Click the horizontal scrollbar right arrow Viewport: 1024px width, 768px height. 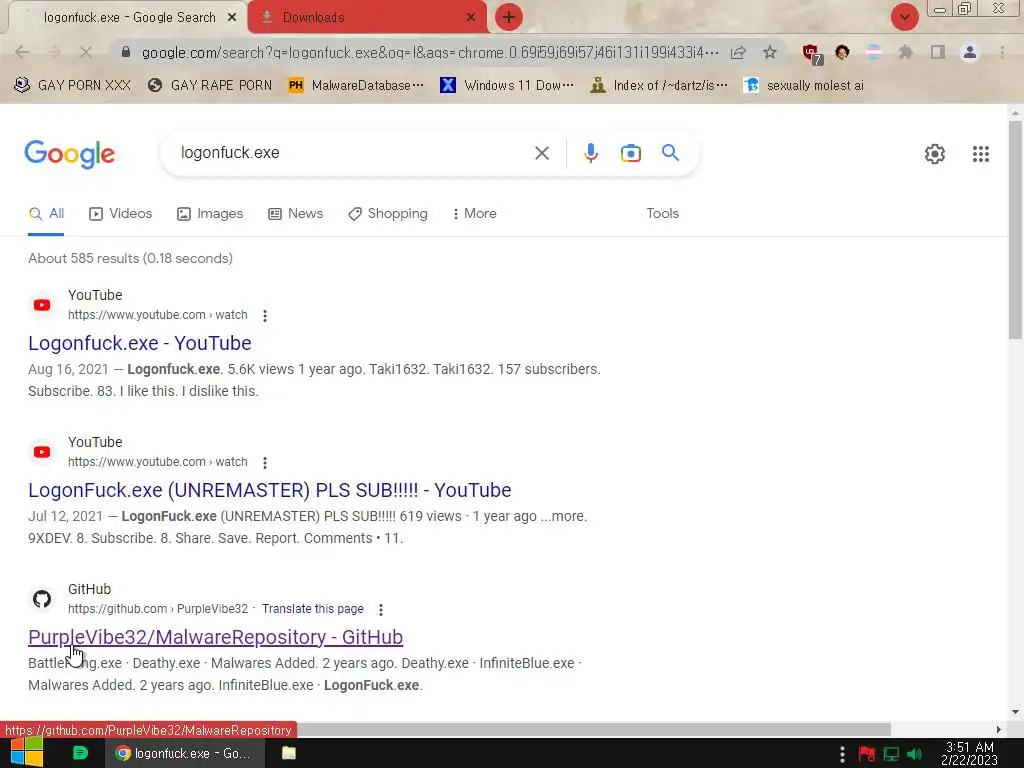pyautogui.click(x=998, y=729)
